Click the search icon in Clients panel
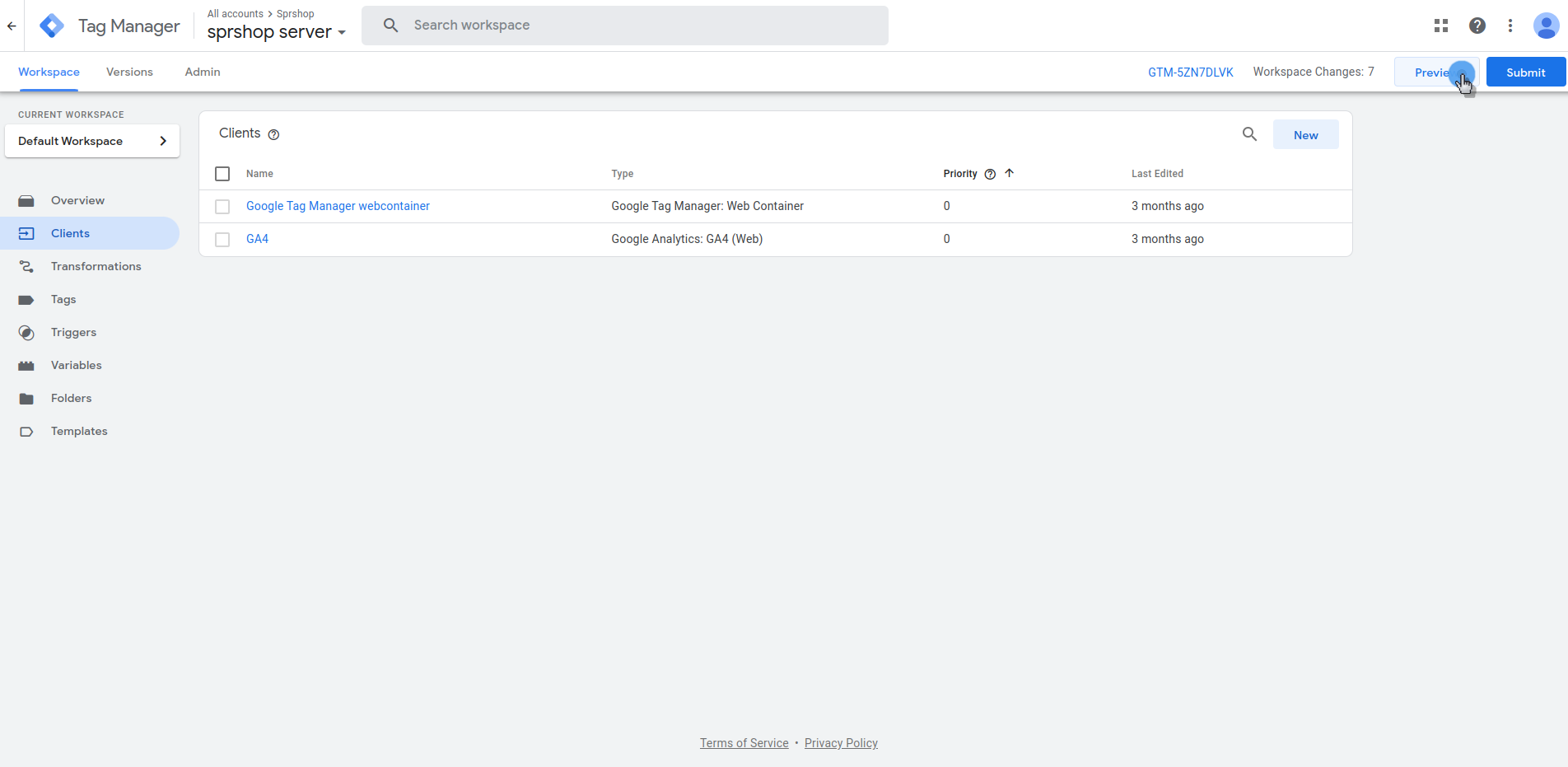This screenshot has width=1568, height=767. click(x=1249, y=134)
